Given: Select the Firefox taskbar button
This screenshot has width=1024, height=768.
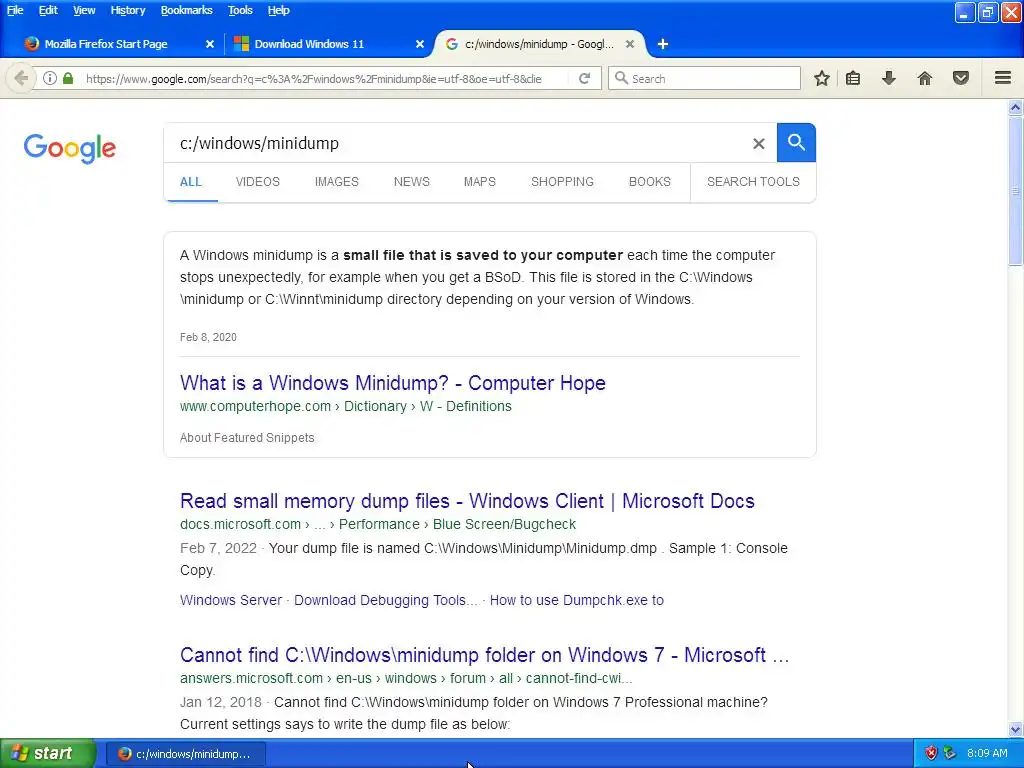Looking at the screenshot, I should [185, 754].
